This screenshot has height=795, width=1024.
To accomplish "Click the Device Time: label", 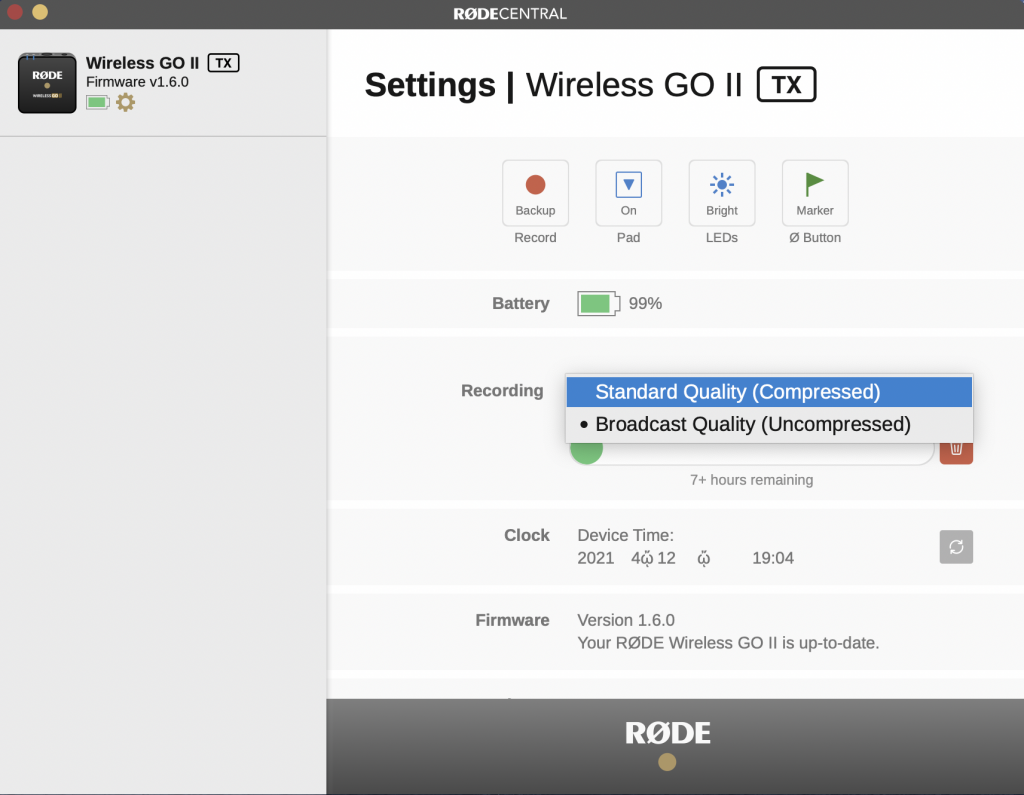I will point(626,535).
